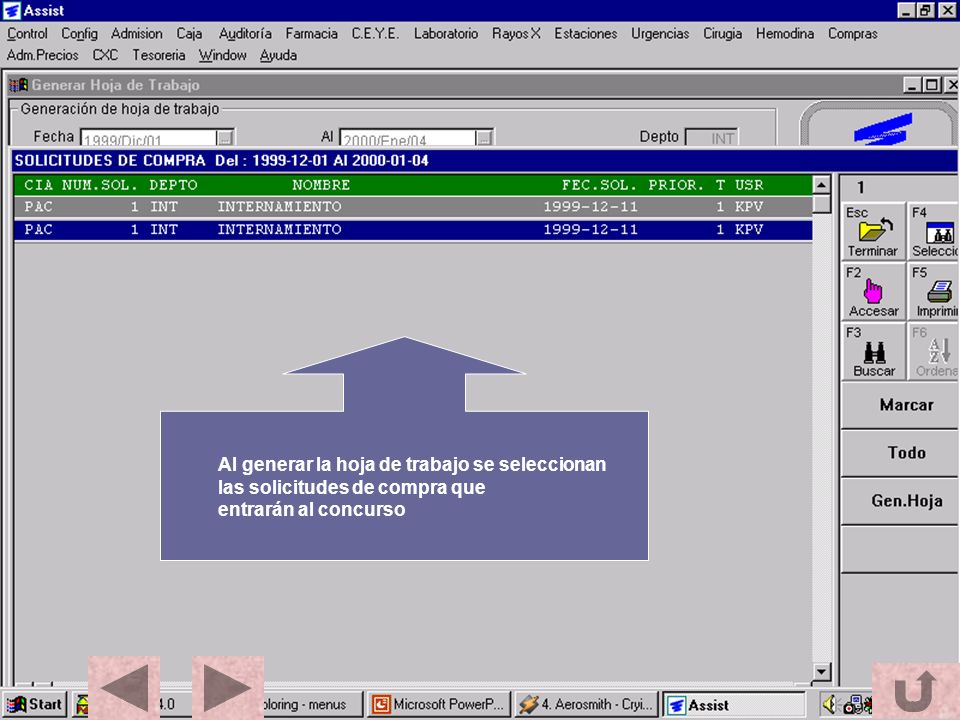Open the Compras menu

point(852,34)
